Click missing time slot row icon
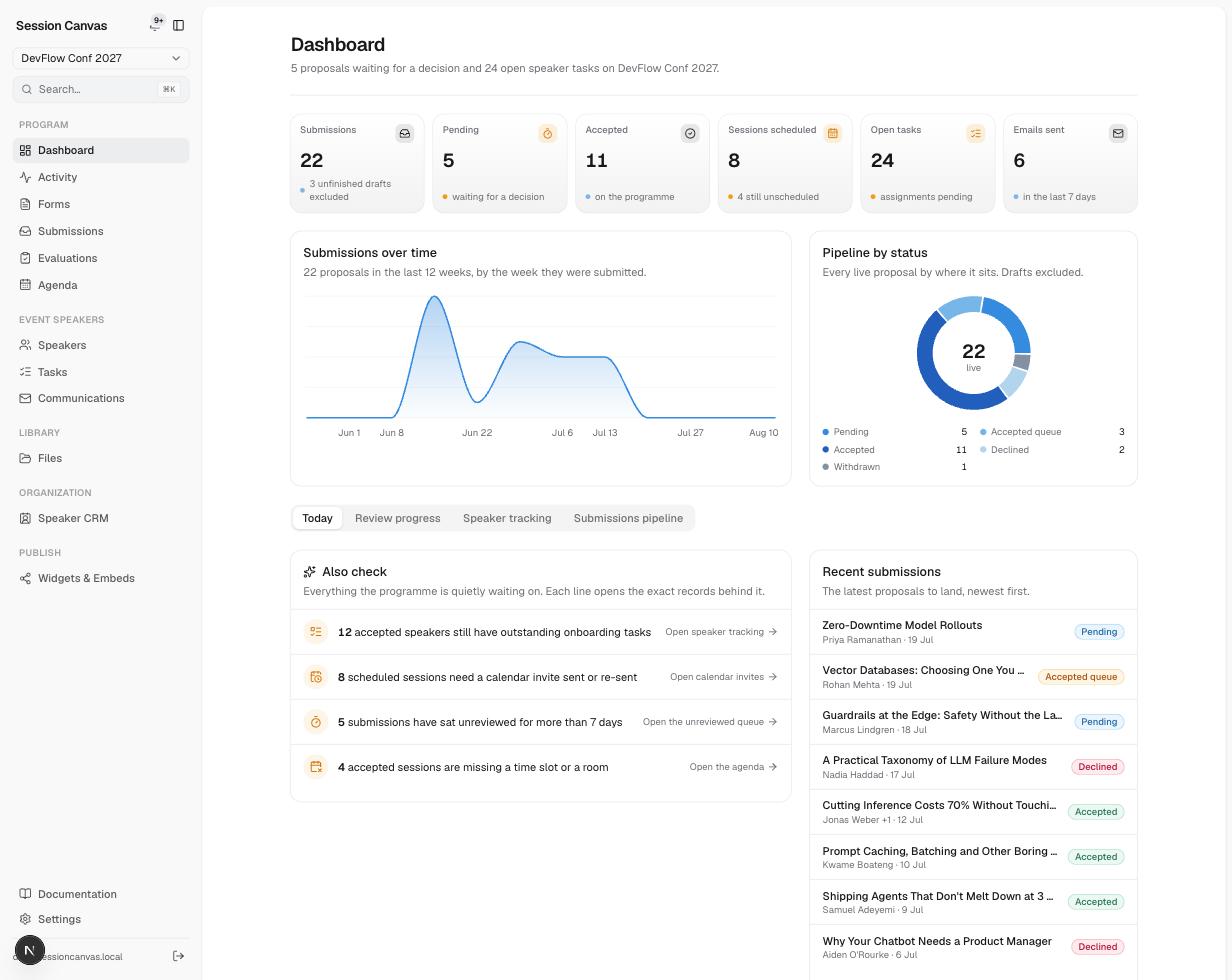1232x980 pixels. tap(316, 767)
